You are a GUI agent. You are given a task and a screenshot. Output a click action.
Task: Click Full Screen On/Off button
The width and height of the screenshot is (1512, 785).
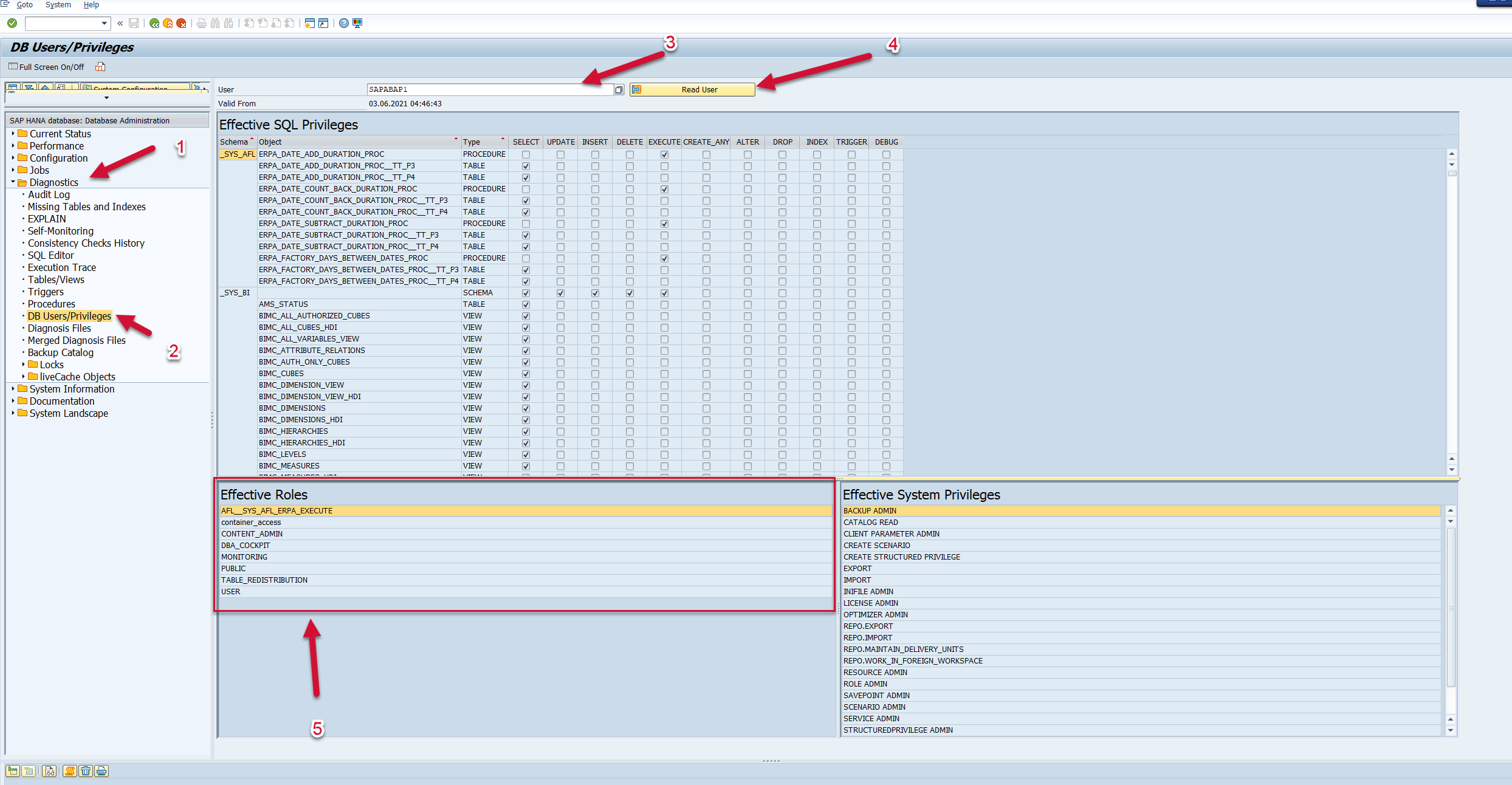point(47,67)
